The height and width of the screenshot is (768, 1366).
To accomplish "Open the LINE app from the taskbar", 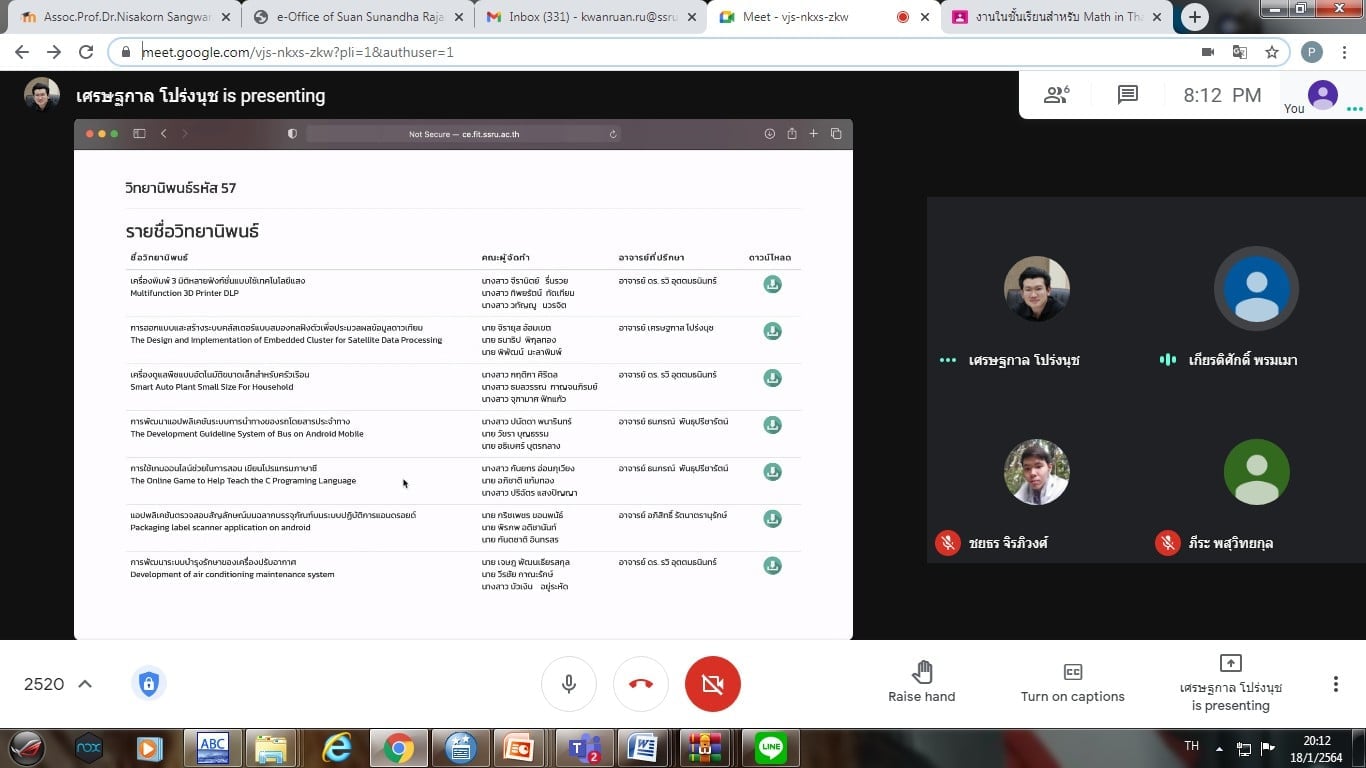I will click(x=770, y=747).
